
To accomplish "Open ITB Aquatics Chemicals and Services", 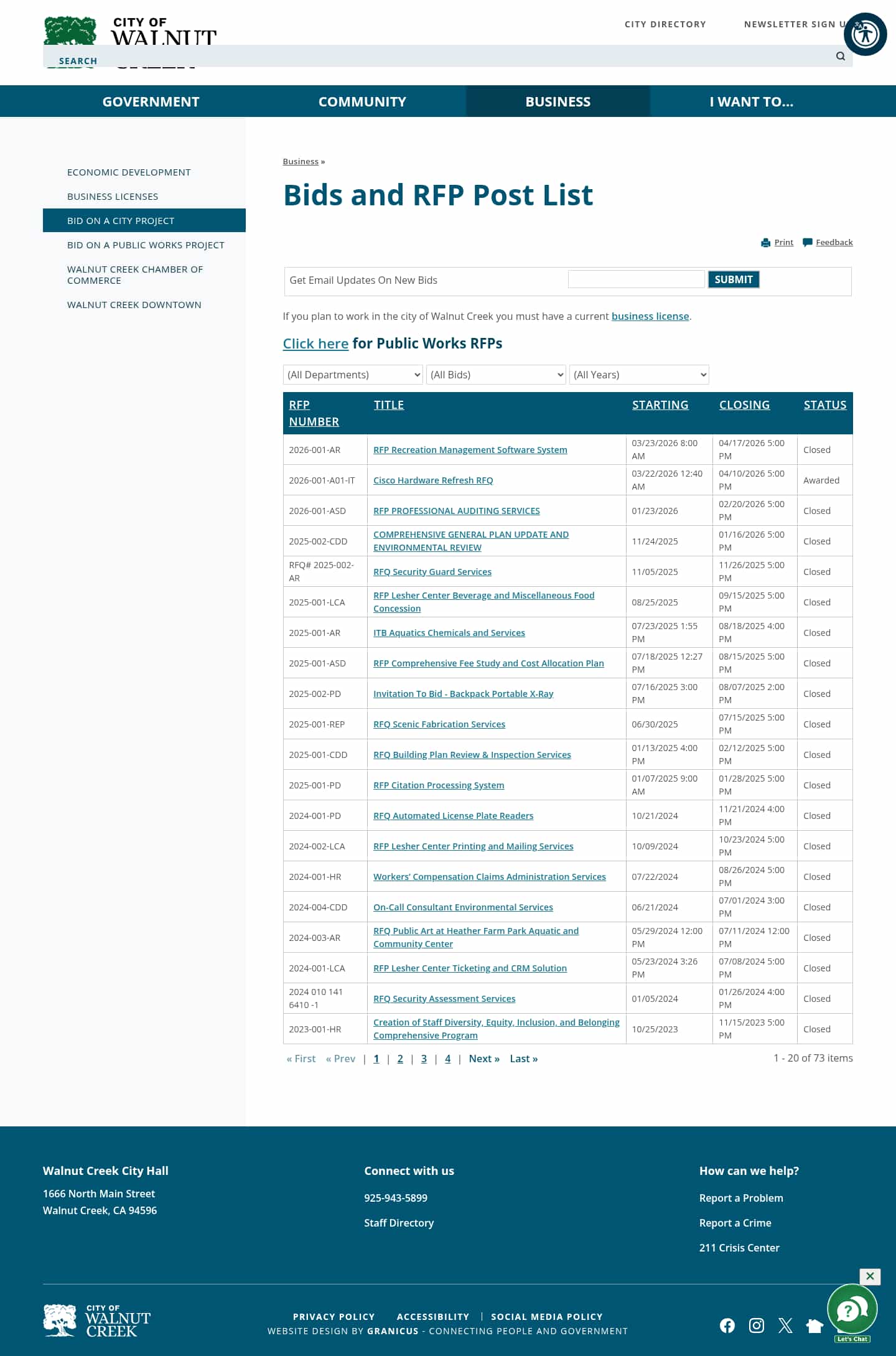I will click(449, 633).
